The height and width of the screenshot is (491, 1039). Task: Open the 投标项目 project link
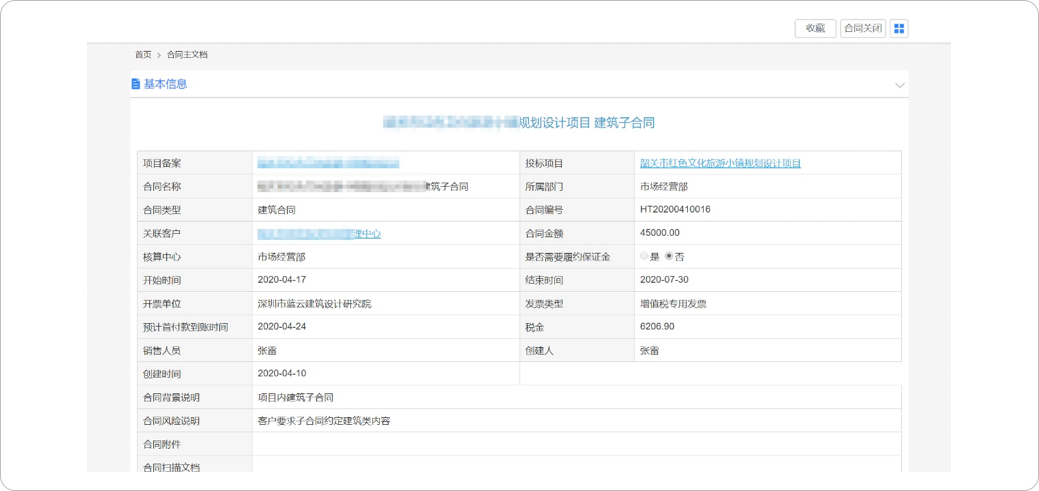[720, 163]
